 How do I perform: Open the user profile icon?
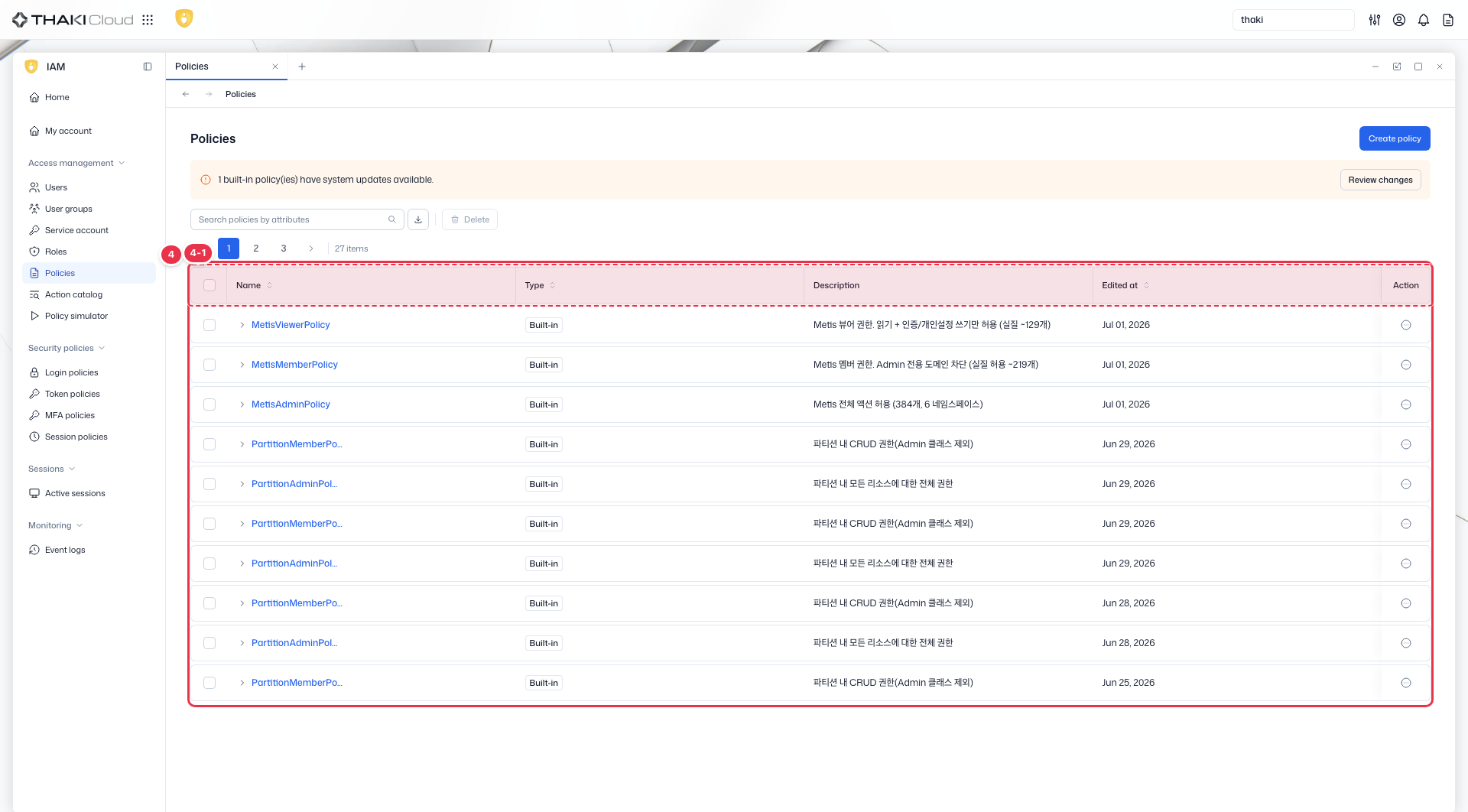point(1399,20)
